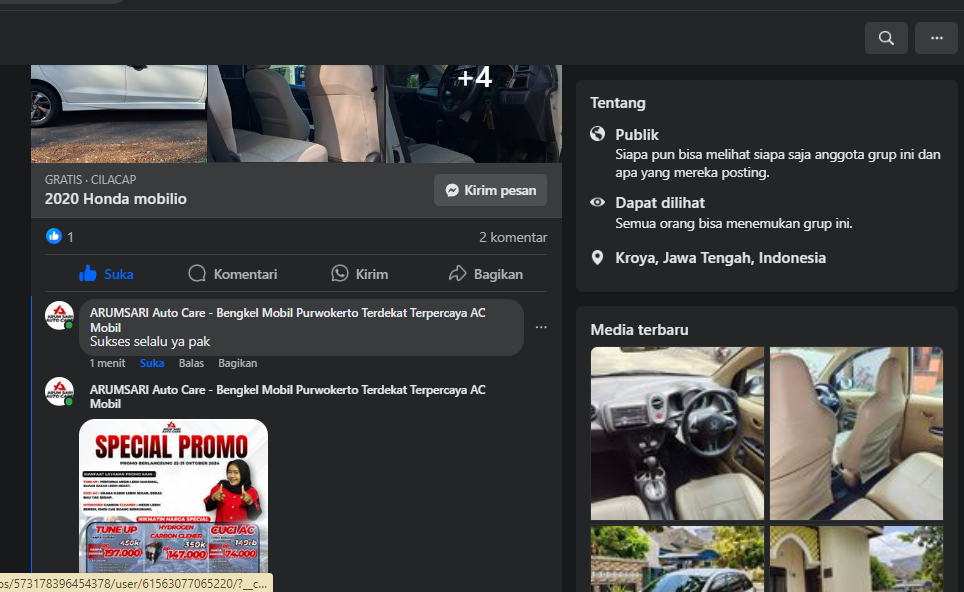
Task: Open ARUMSARI Auto Care name on second comment
Action: [x=288, y=397]
